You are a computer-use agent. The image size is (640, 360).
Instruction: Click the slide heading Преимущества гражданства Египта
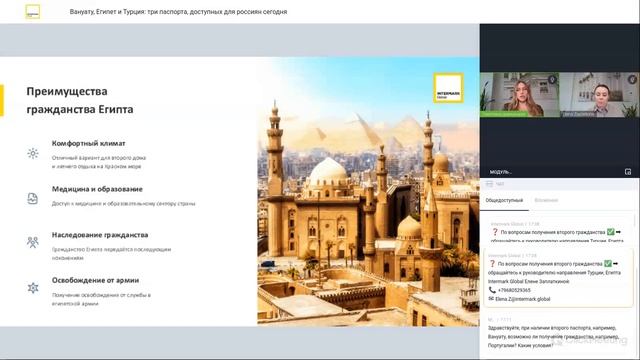[x=80, y=100]
